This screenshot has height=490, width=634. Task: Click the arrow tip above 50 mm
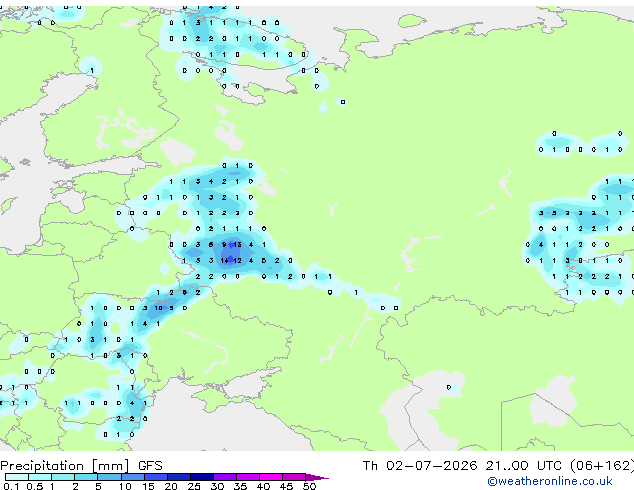pyautogui.click(x=317, y=477)
